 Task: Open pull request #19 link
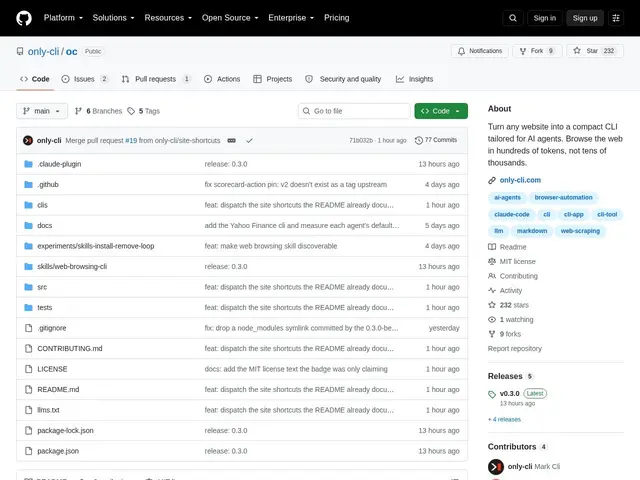click(x=131, y=140)
